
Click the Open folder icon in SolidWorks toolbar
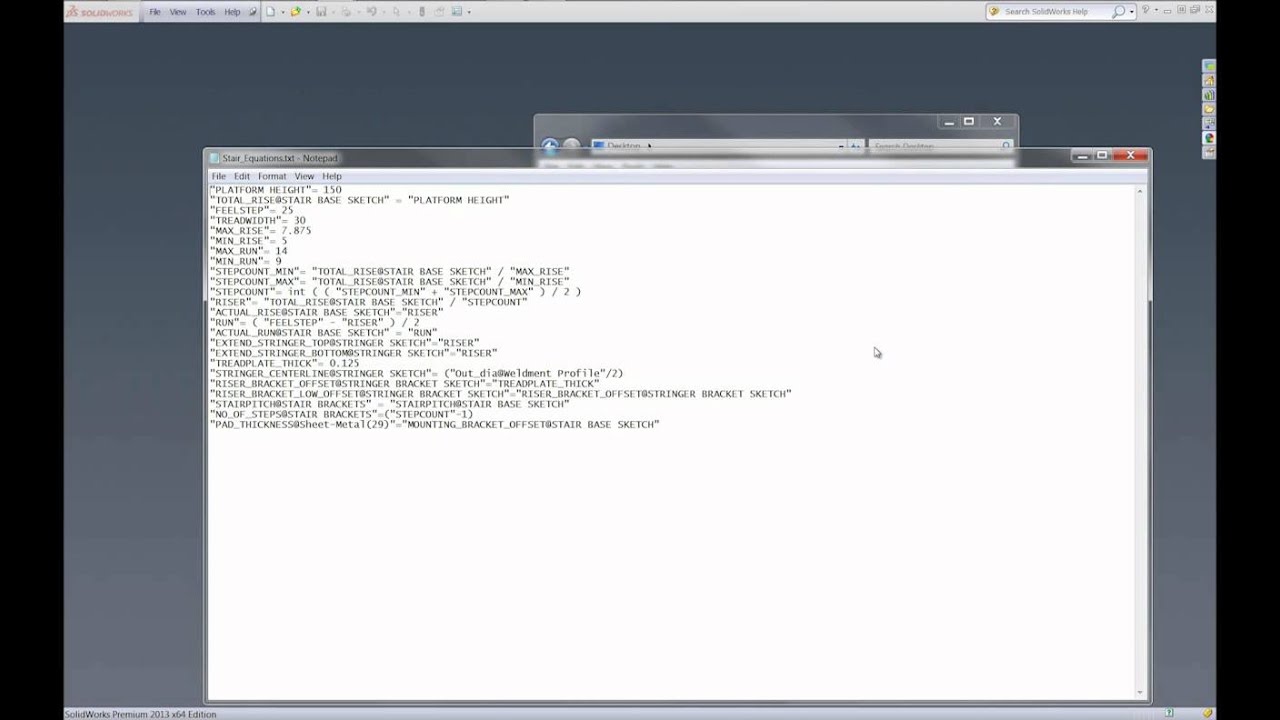click(295, 12)
